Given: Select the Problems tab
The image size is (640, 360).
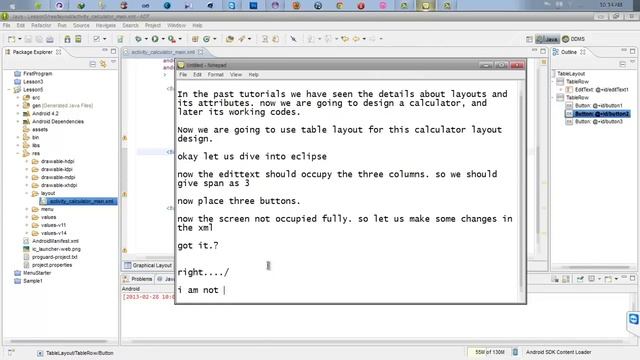Looking at the screenshot, I should coord(138,279).
